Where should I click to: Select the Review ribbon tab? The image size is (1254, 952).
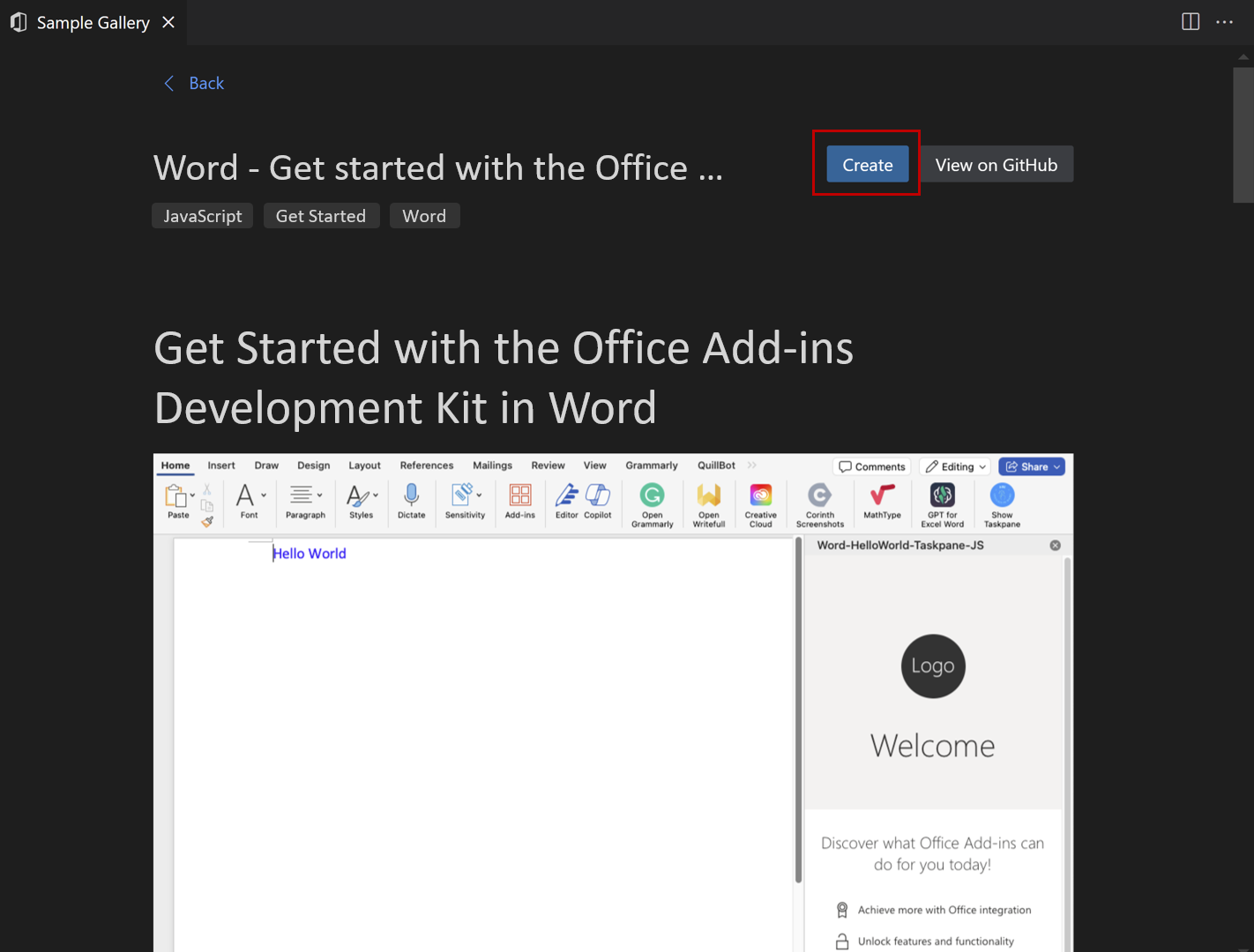549,465
